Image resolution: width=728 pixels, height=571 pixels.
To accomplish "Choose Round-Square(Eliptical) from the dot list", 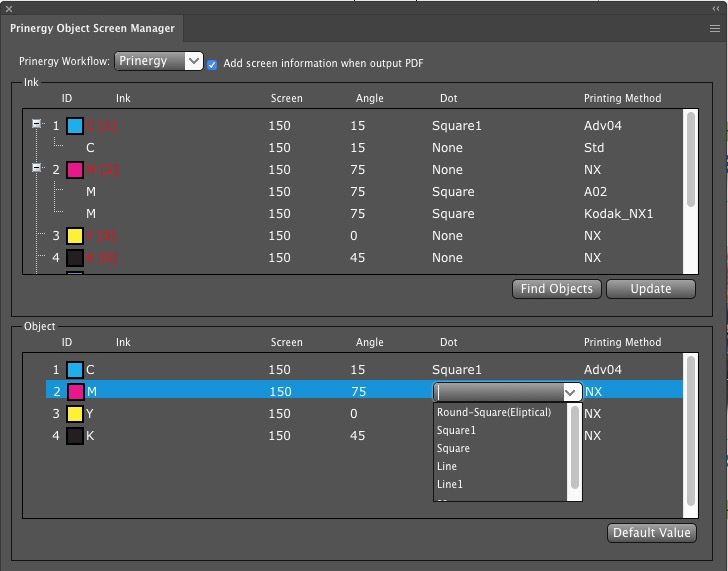I will point(494,412).
